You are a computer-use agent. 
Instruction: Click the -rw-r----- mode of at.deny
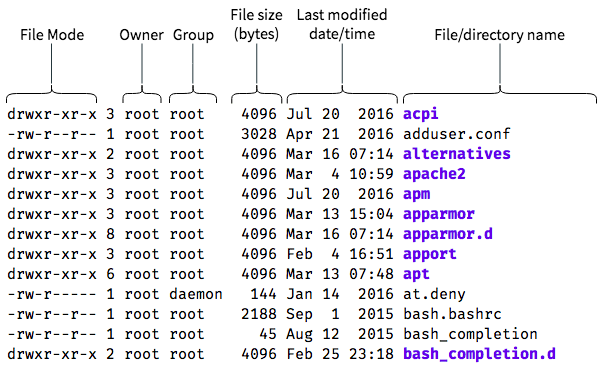52,294
